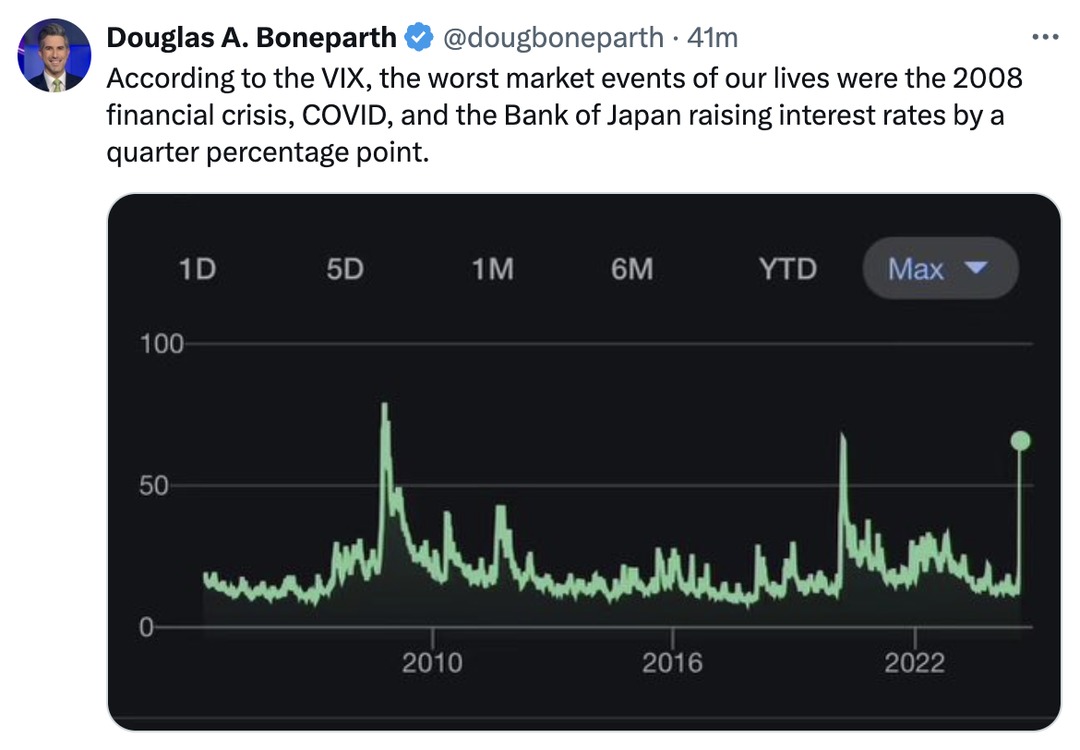Click the blue verified badge icon
Image resolution: width=1080 pixels, height=750 pixels.
coord(418,37)
